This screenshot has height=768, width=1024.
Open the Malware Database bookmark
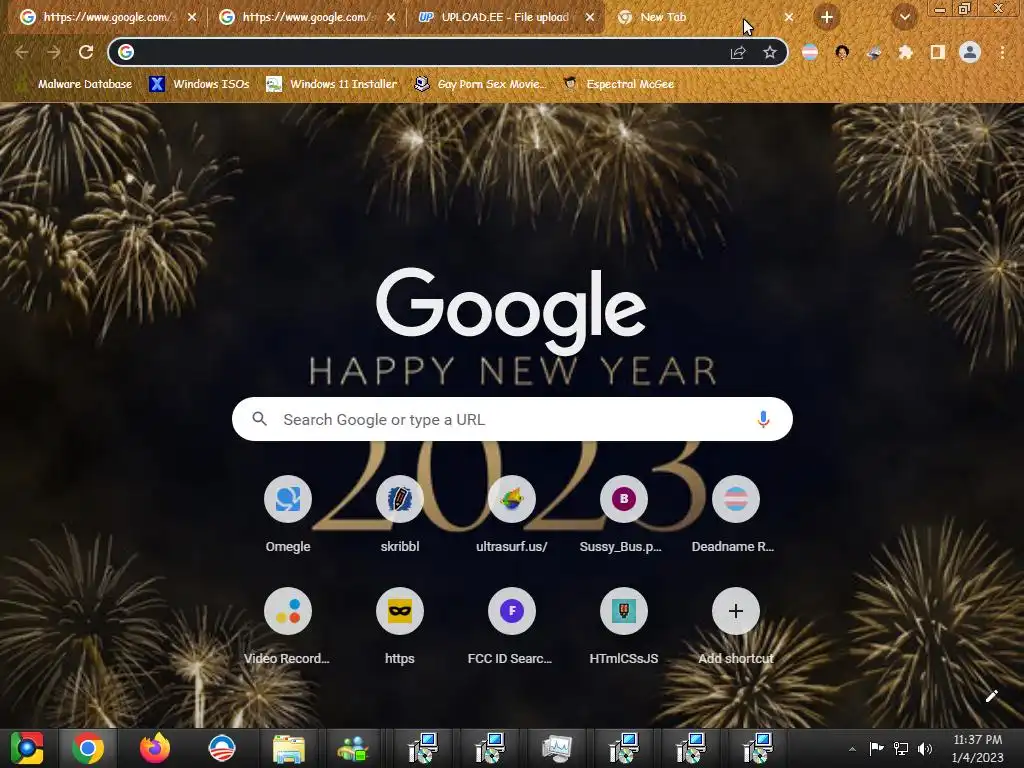75,84
